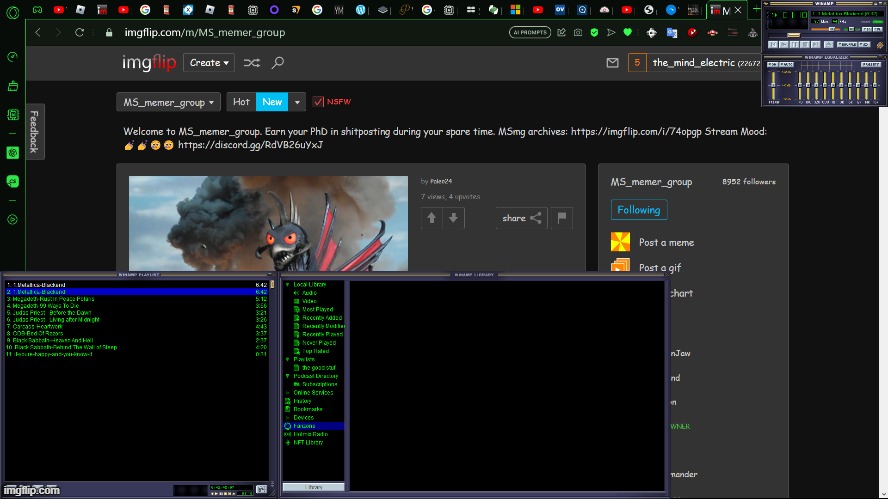Skip to next track in Winamp
This screenshot has width=888, height=499.
tap(816, 44)
